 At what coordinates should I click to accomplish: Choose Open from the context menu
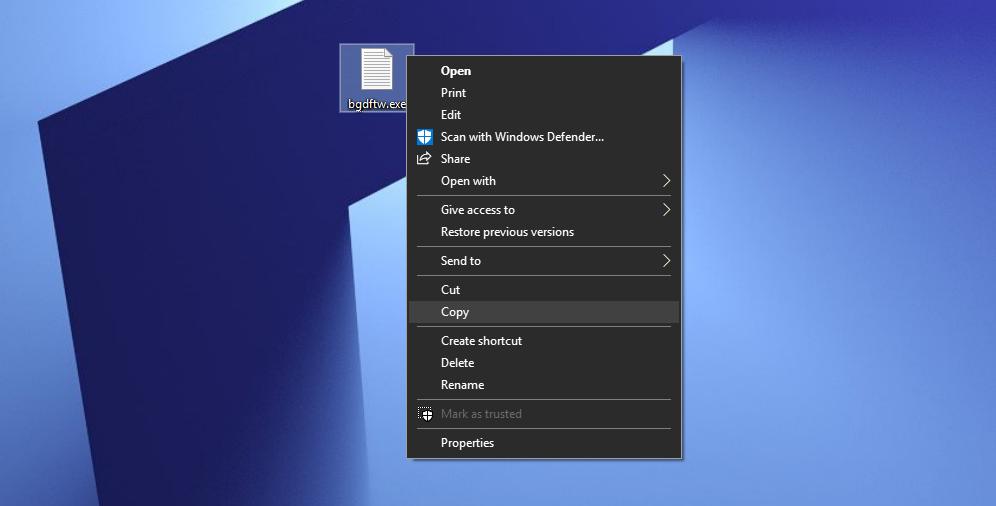click(544, 70)
